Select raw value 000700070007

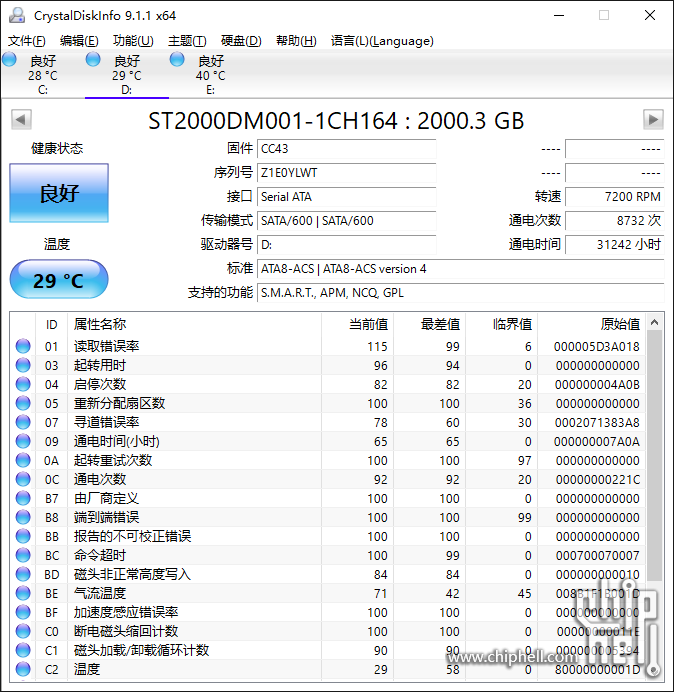[597, 556]
